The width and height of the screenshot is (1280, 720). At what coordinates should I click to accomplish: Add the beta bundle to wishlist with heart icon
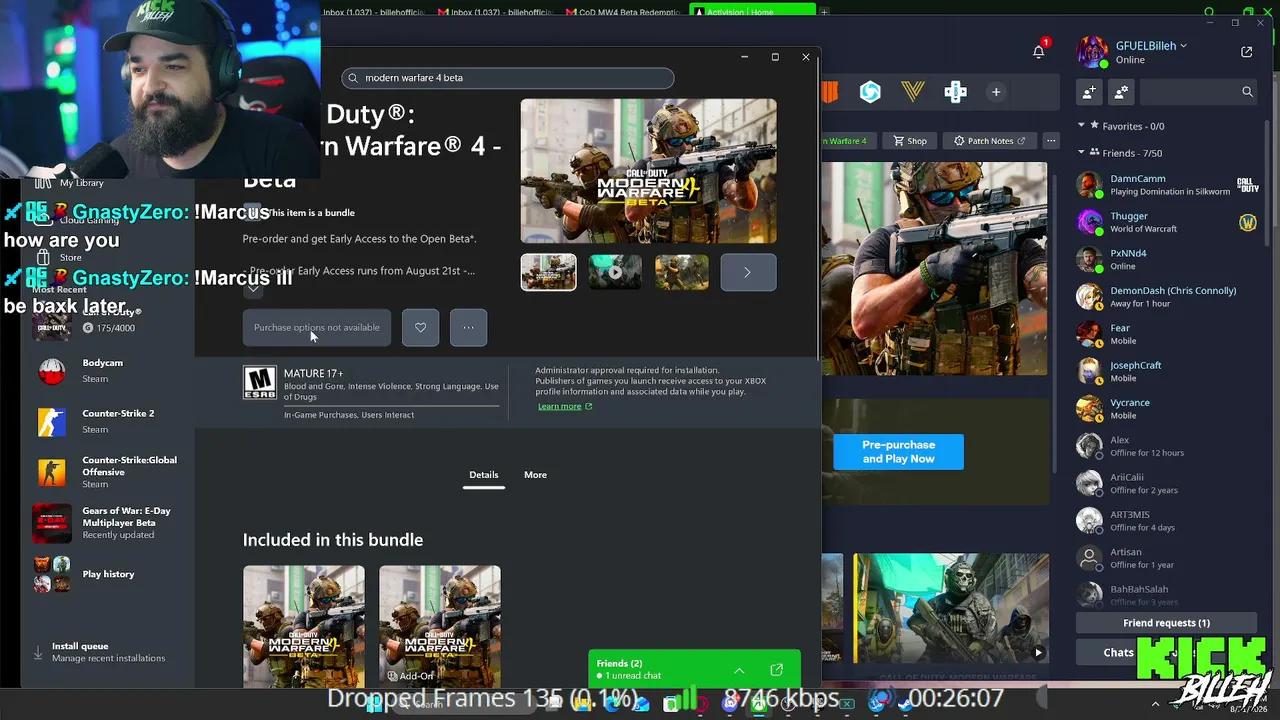click(420, 327)
